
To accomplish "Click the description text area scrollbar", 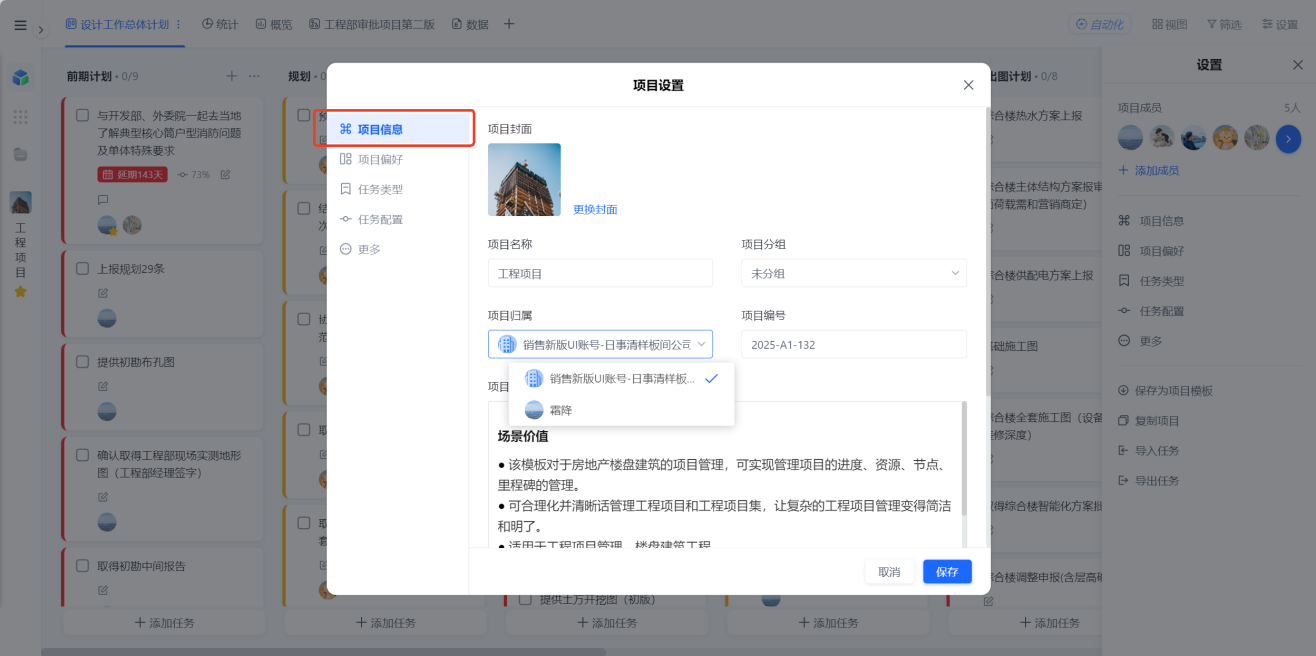I will [964, 458].
